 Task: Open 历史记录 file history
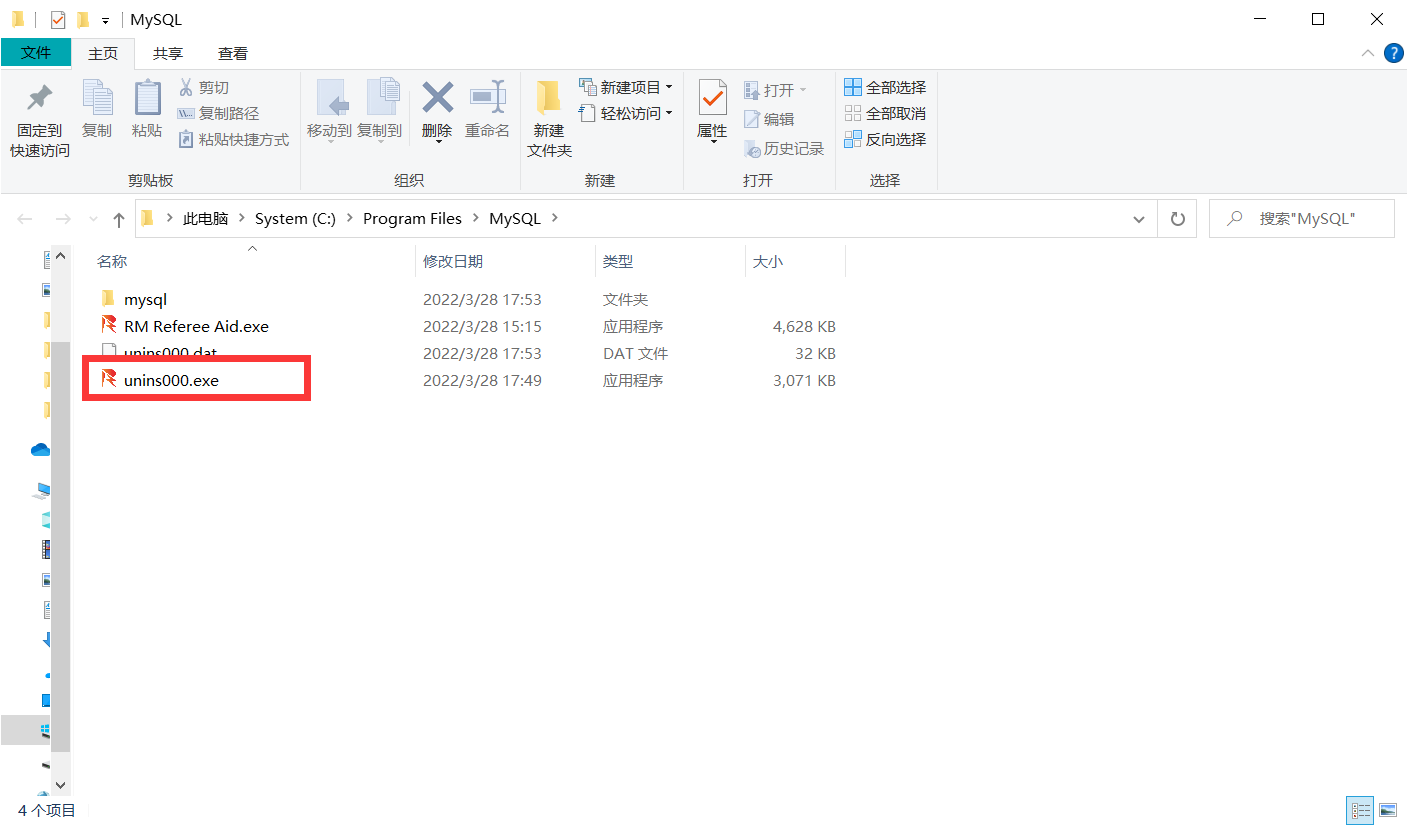point(784,149)
